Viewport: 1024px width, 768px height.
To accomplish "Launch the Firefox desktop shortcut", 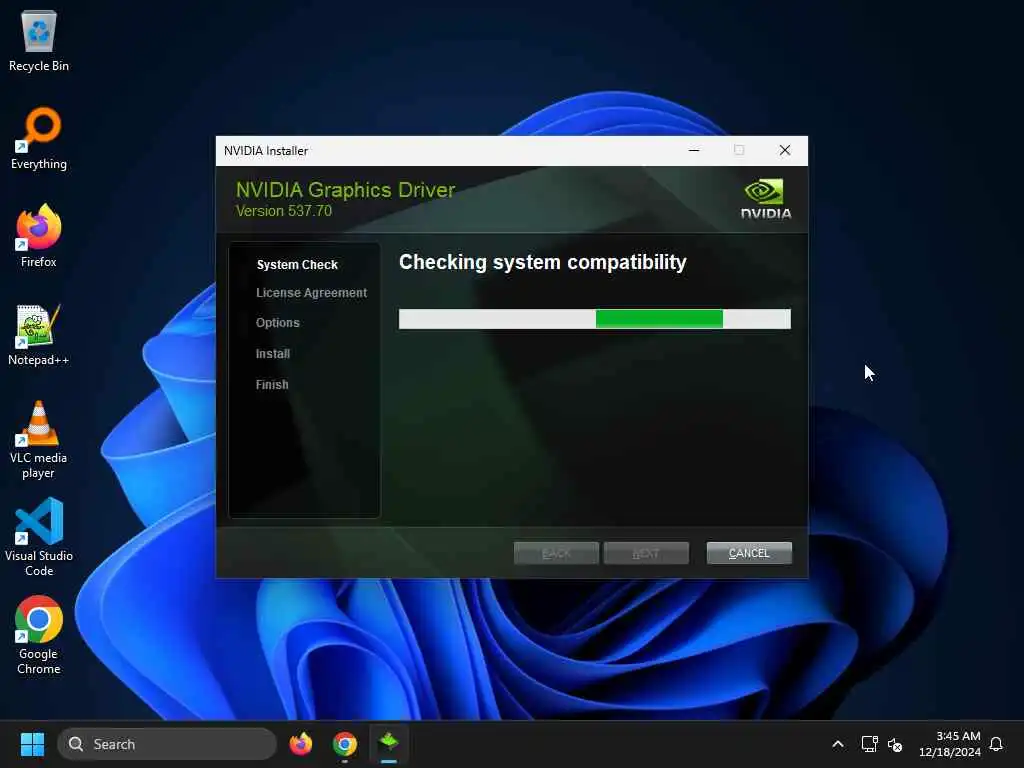I will 39,236.
